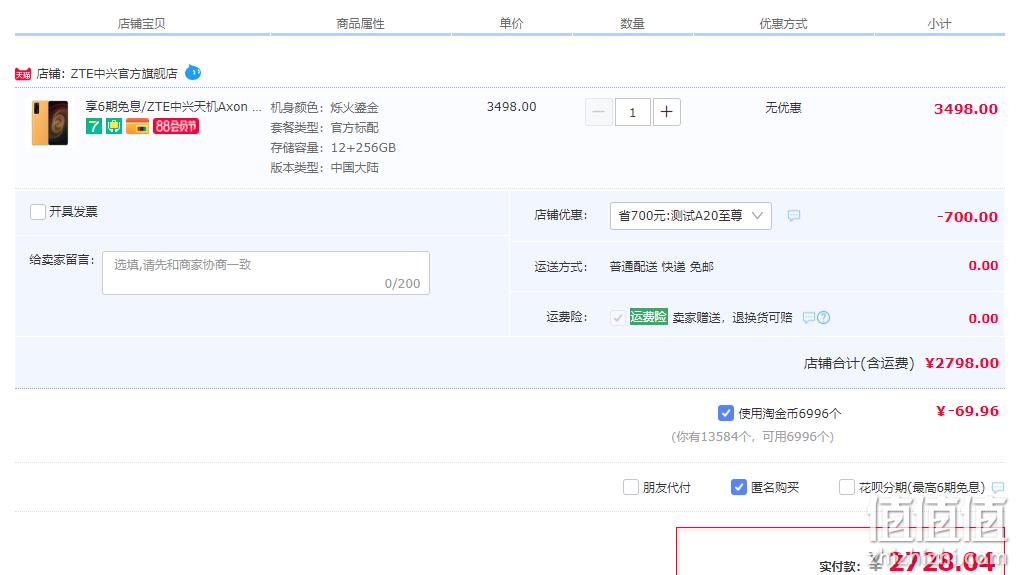This screenshot has height=575, width=1017.
Task: Click the unit price 3498.00 text
Action: coord(512,107)
